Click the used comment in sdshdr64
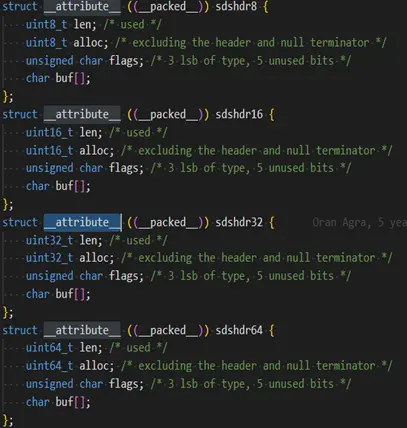407x428 pixels. [x=138, y=348]
